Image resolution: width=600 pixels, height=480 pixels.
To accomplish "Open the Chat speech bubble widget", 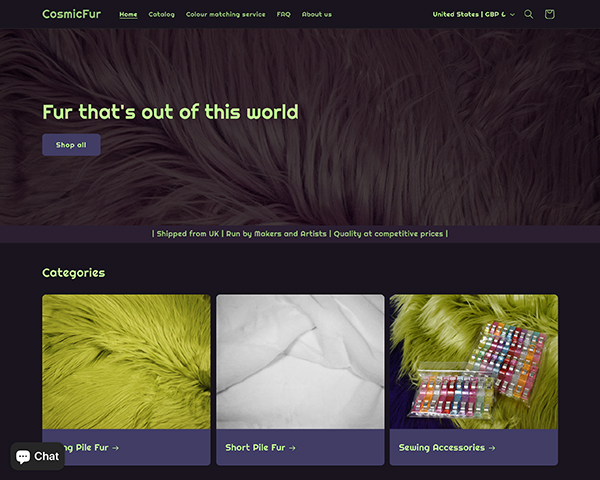I will [x=38, y=456].
